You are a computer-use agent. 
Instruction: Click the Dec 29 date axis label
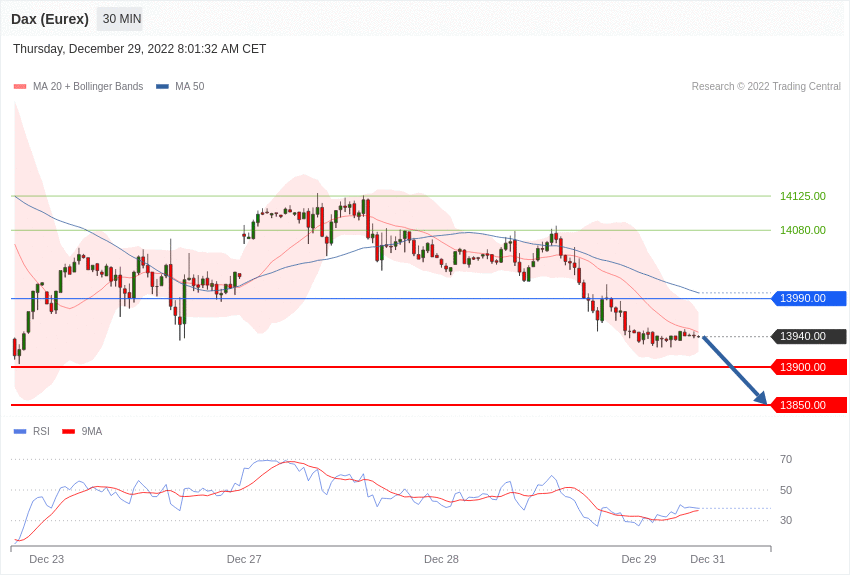click(639, 559)
